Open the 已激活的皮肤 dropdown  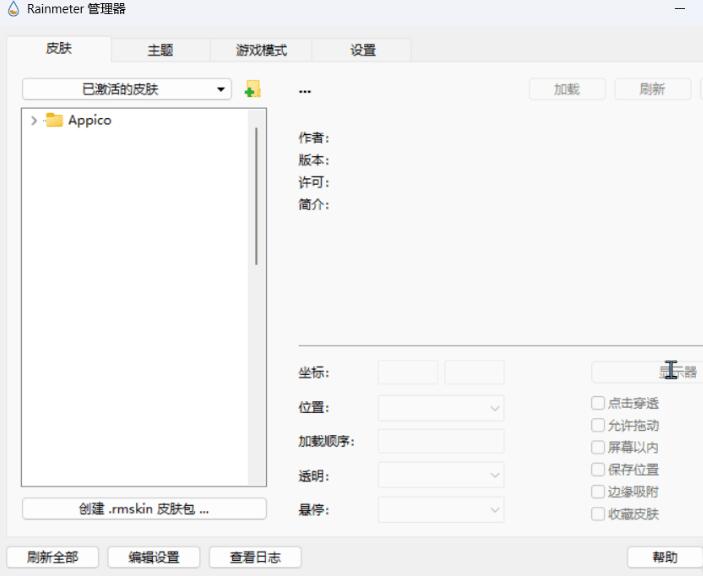point(127,90)
